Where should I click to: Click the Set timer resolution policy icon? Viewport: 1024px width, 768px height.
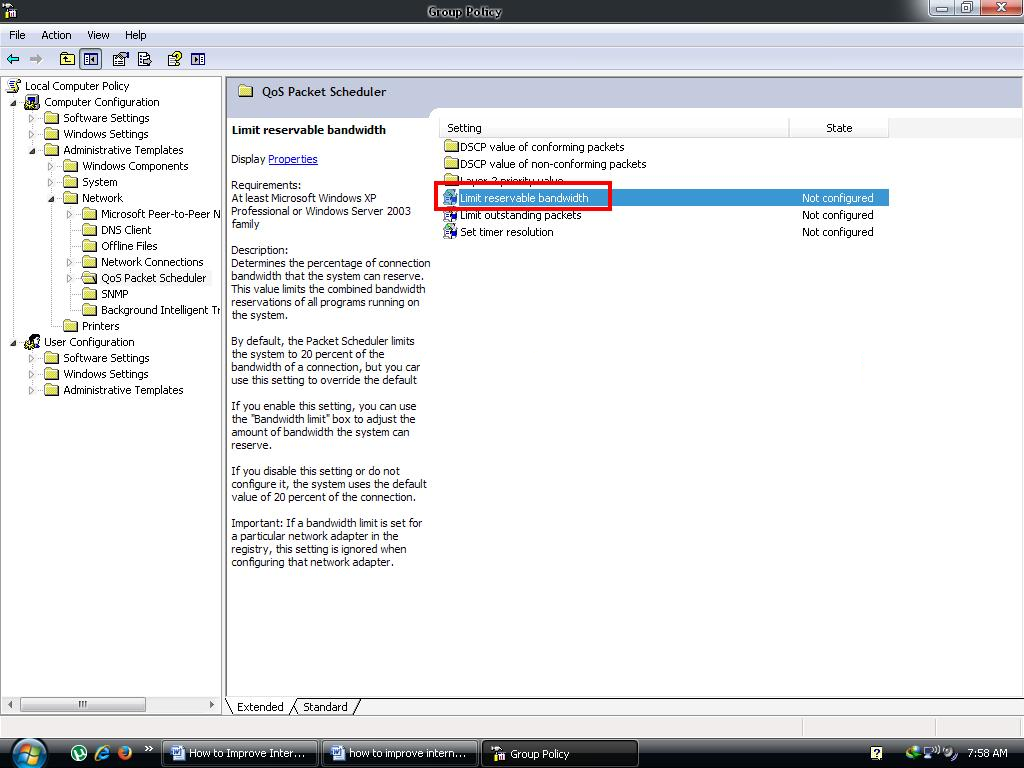(450, 232)
